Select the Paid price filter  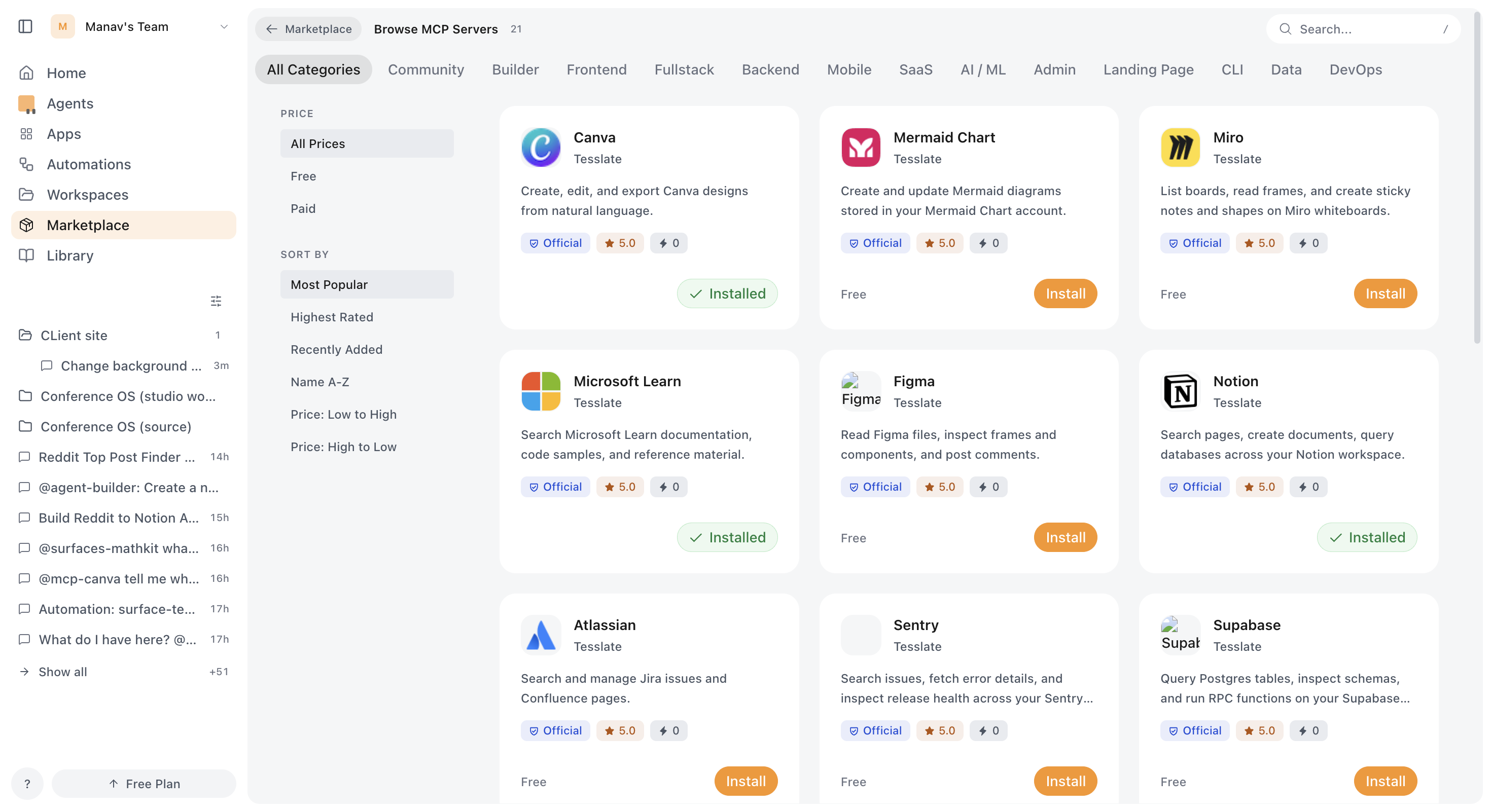click(x=367, y=208)
